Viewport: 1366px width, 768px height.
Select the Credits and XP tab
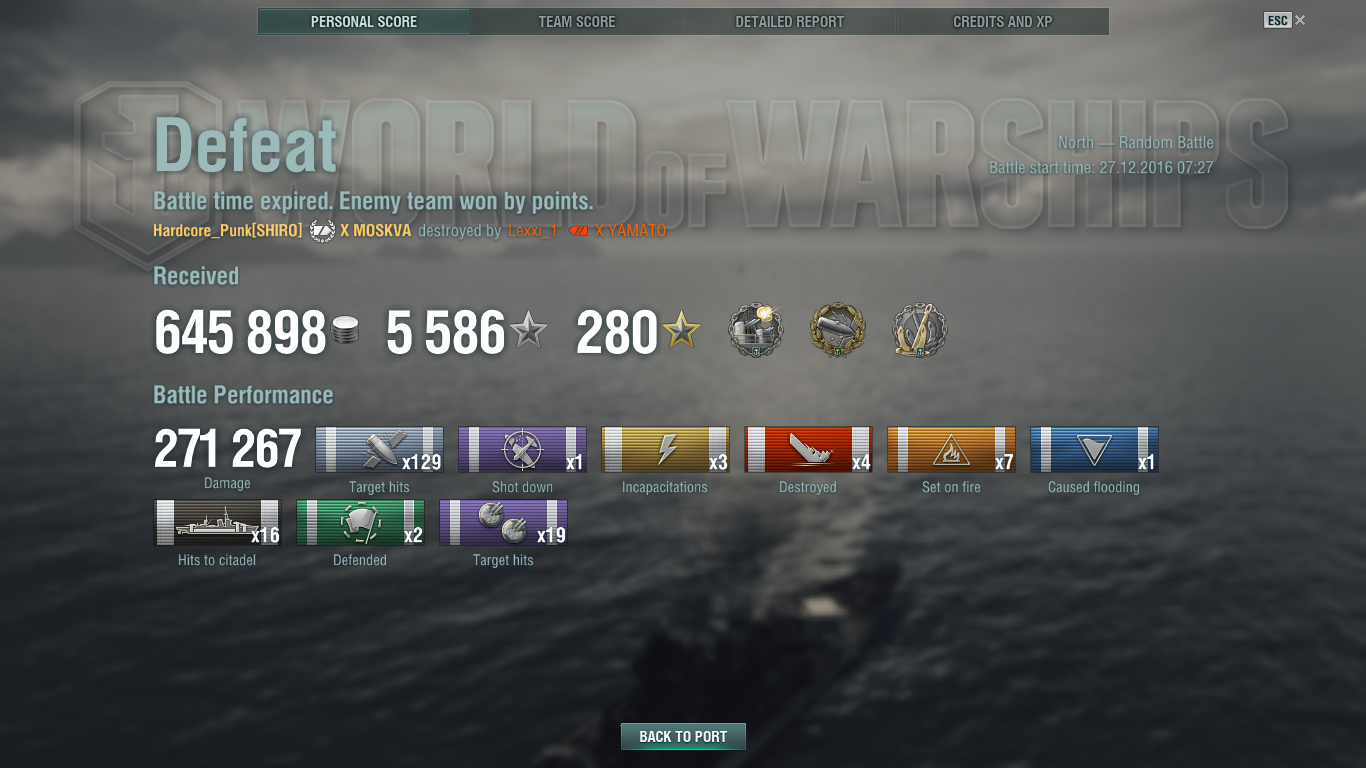coord(1003,21)
